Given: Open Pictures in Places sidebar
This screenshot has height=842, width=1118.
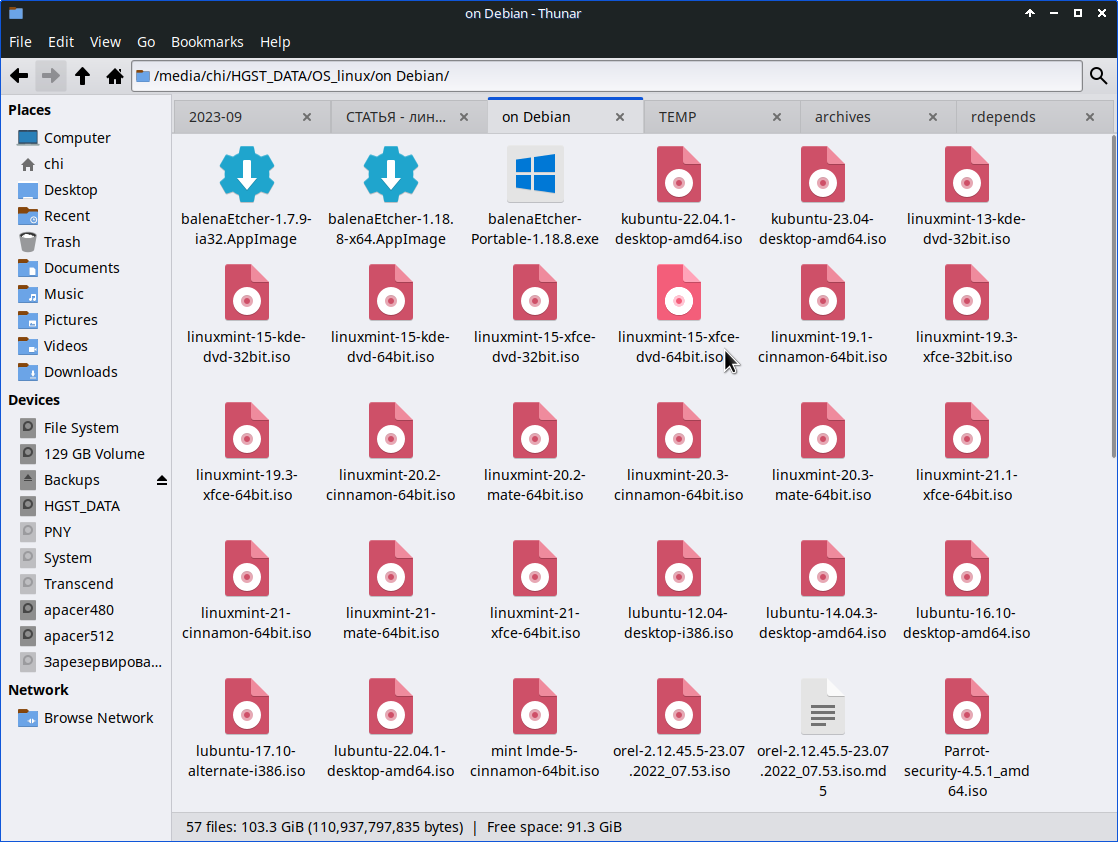Looking at the screenshot, I should click(71, 320).
